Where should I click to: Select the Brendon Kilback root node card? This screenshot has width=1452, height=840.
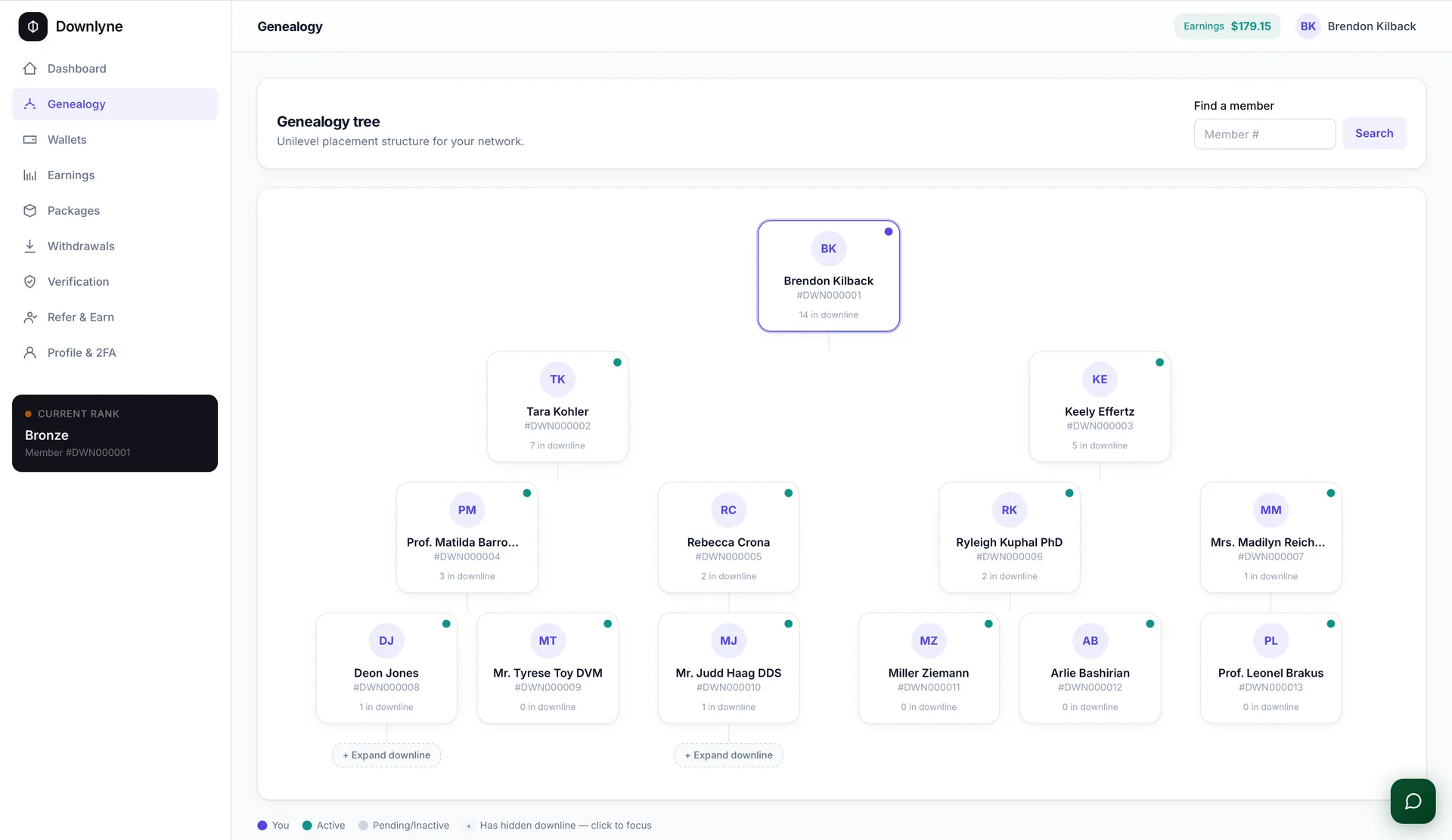click(828, 276)
